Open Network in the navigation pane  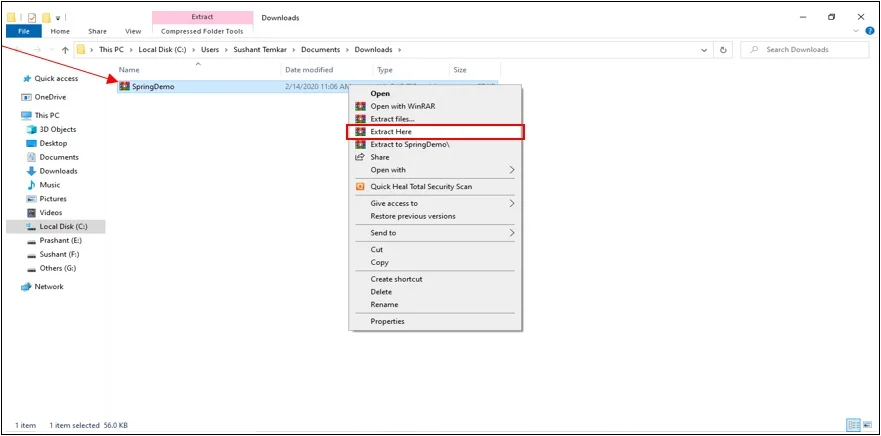click(x=43, y=287)
